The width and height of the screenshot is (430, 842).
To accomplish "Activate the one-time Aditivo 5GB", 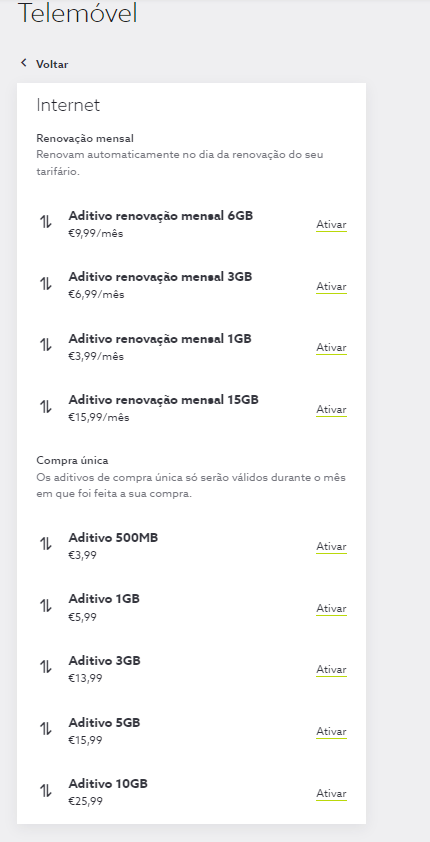I will point(331,731).
